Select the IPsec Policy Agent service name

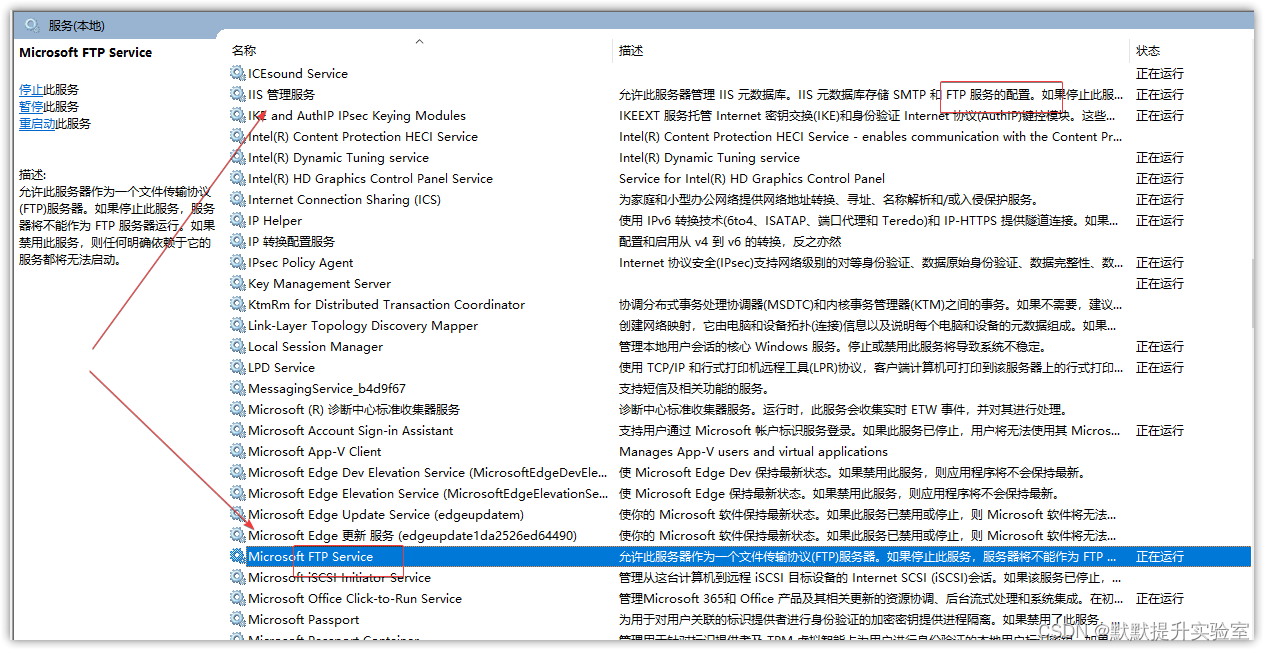pos(301,262)
